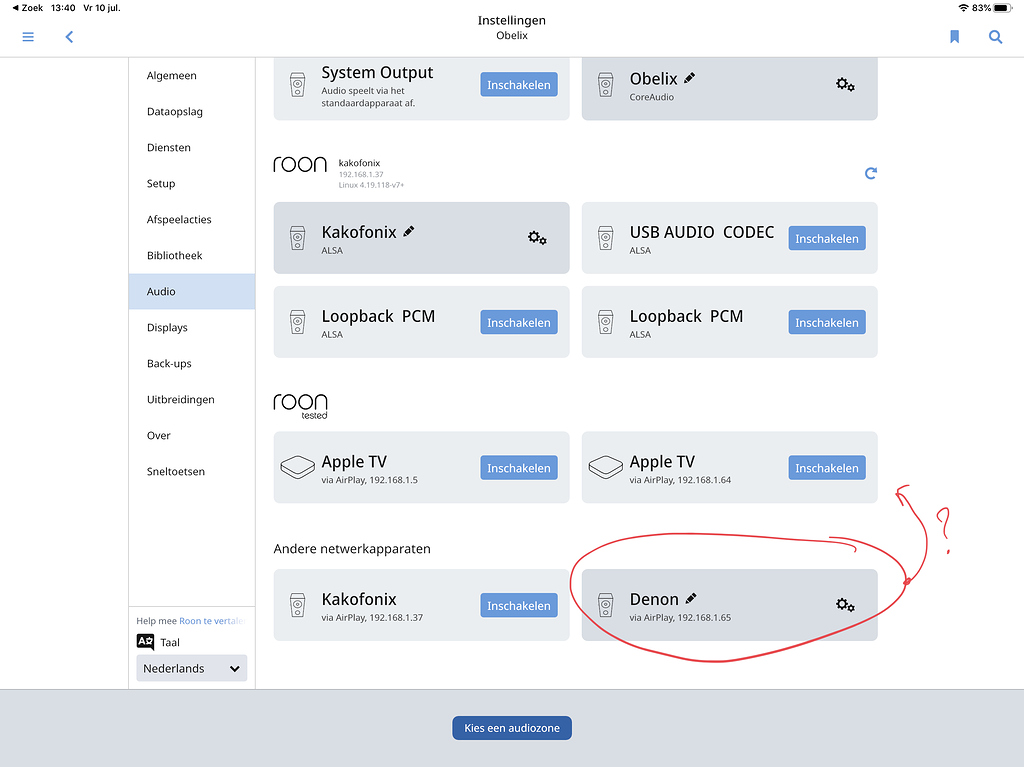Open the hamburger navigation menu

tap(28, 36)
